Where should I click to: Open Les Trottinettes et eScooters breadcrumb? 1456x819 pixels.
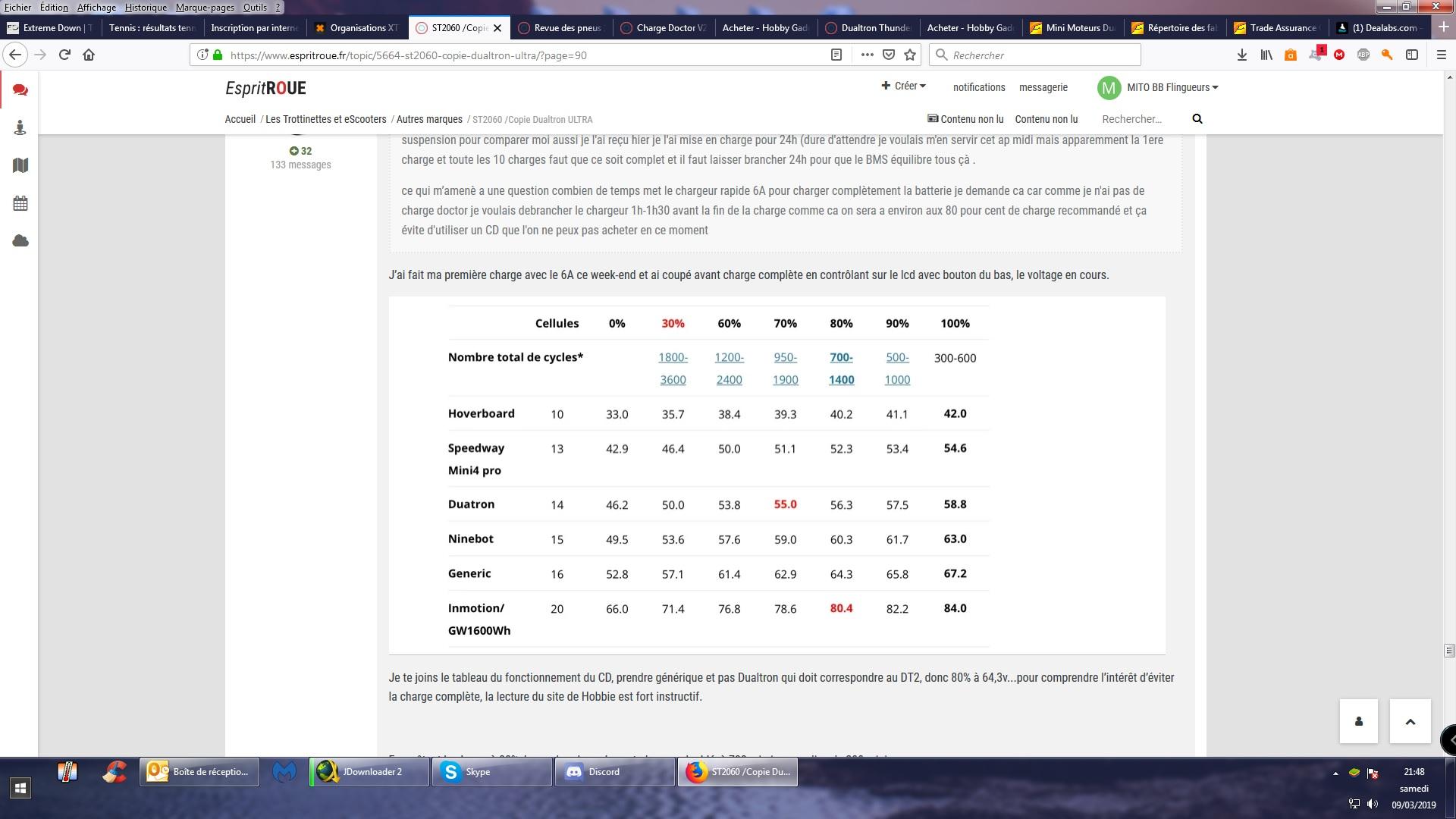pyautogui.click(x=326, y=119)
